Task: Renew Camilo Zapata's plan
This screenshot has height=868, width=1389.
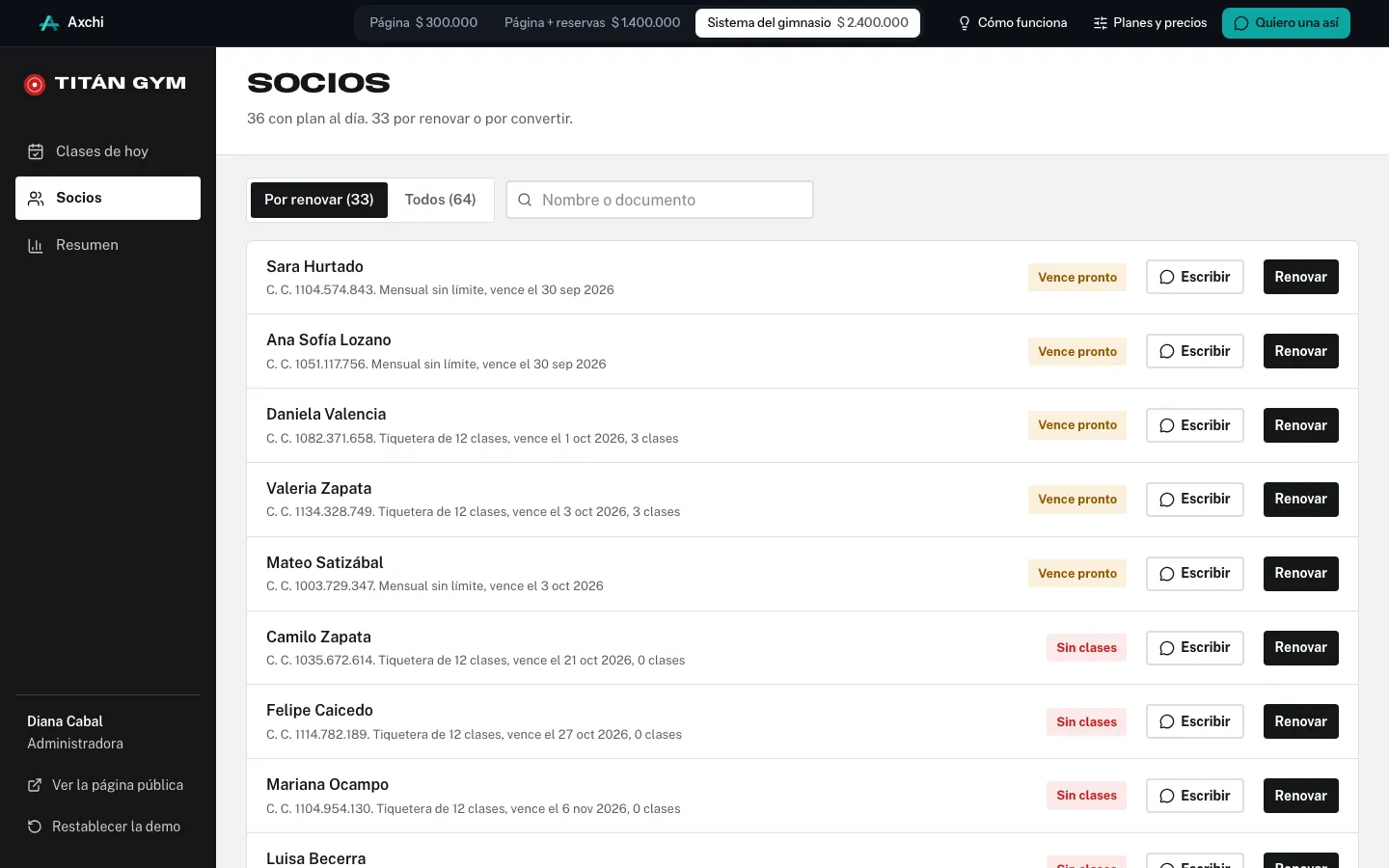Action: click(x=1301, y=647)
